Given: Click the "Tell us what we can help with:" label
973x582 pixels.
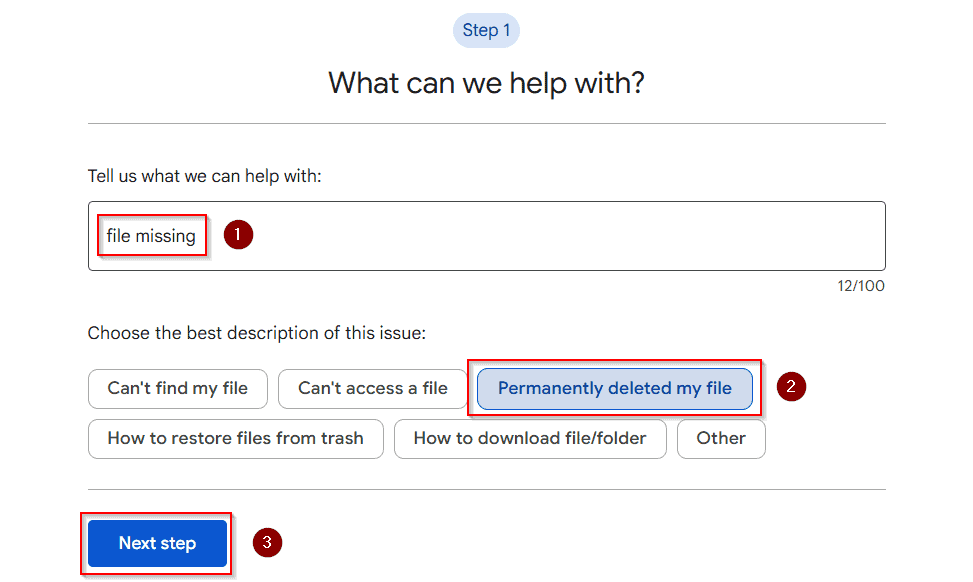Looking at the screenshot, I should pos(204,176).
